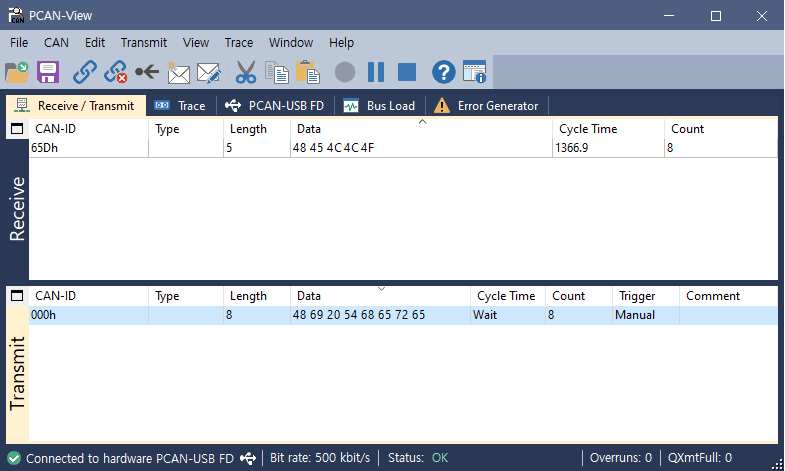Switch to the PCAN-USB FD tab

coord(275,106)
